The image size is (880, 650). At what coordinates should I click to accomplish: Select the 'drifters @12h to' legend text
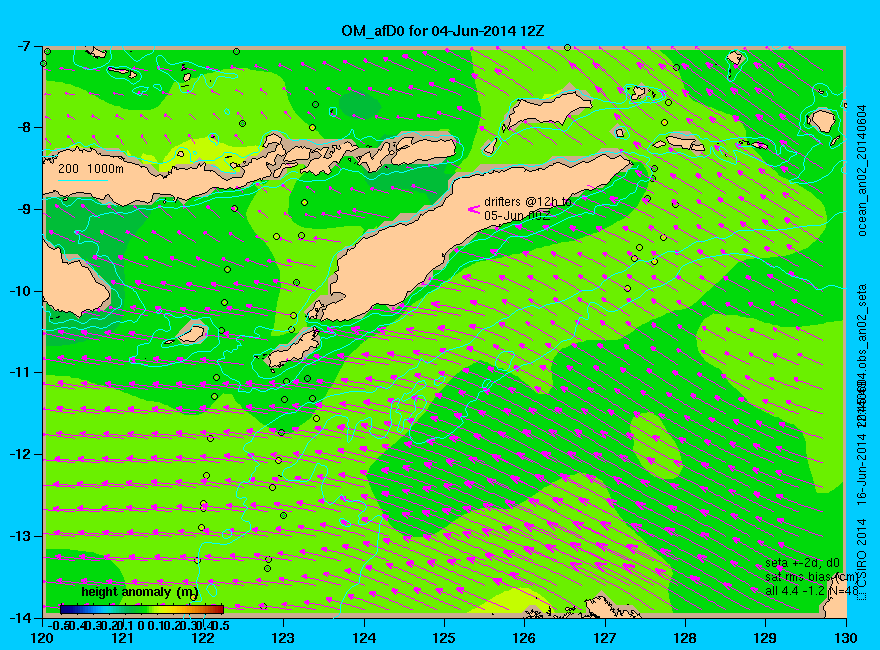point(528,202)
